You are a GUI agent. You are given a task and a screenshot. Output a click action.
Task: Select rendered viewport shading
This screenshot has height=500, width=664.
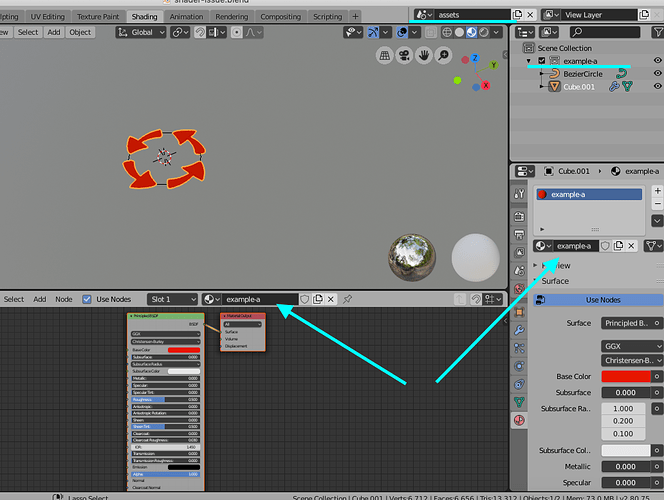click(x=484, y=33)
